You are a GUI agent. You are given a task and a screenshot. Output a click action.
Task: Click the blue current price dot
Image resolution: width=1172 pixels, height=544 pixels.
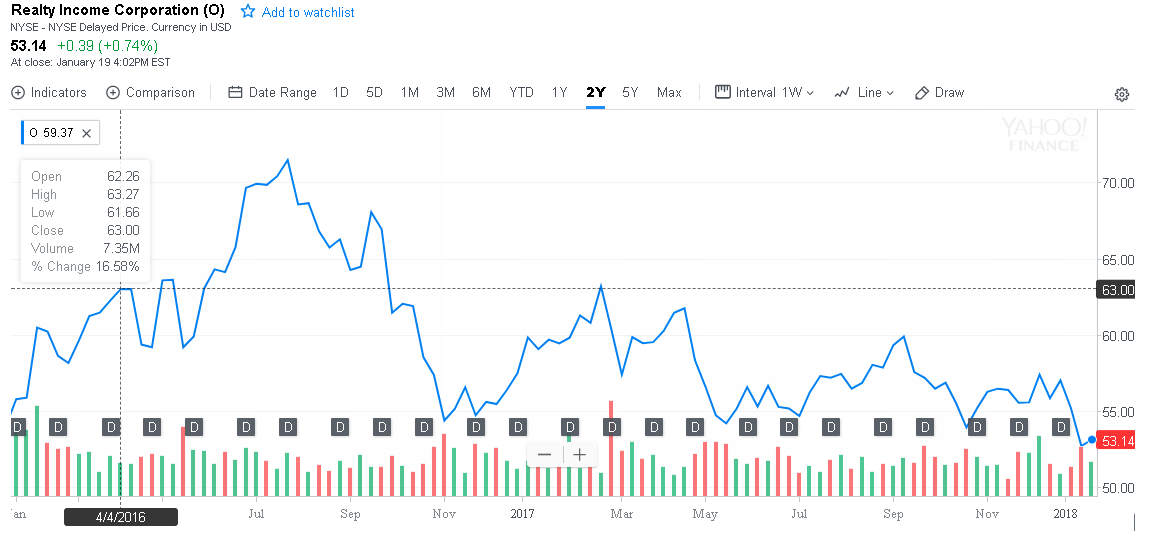(x=1092, y=440)
